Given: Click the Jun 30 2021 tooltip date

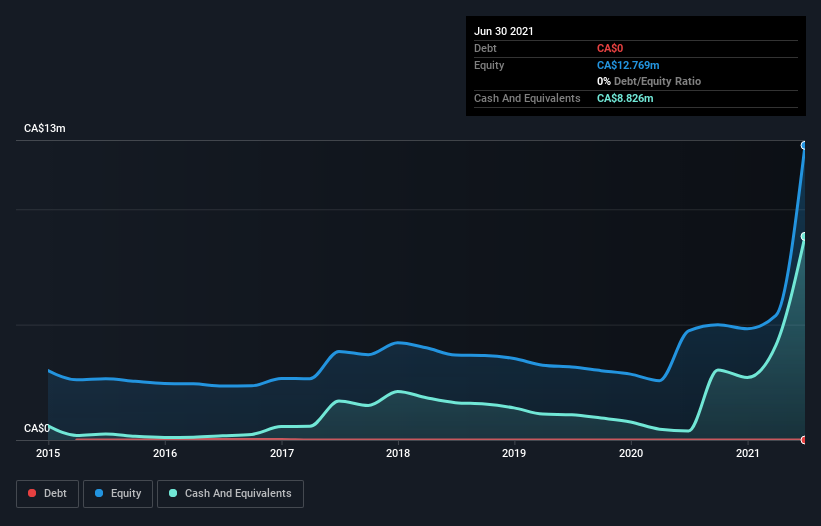Looking at the screenshot, I should pos(504,31).
